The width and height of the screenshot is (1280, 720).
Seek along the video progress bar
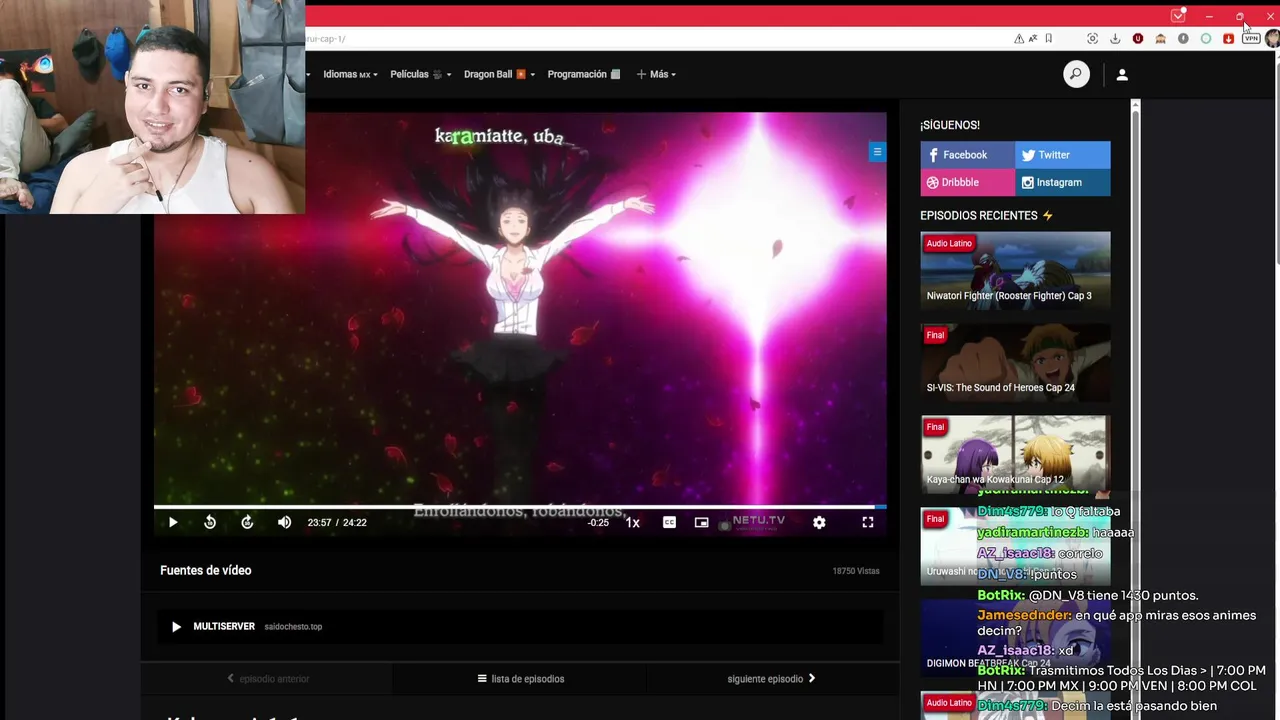pos(520,507)
